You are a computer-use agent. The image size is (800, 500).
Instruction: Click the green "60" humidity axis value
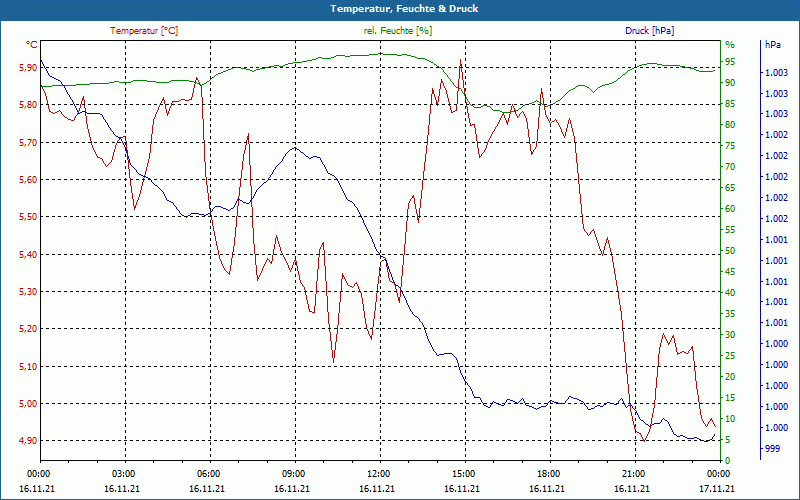[x=730, y=209]
